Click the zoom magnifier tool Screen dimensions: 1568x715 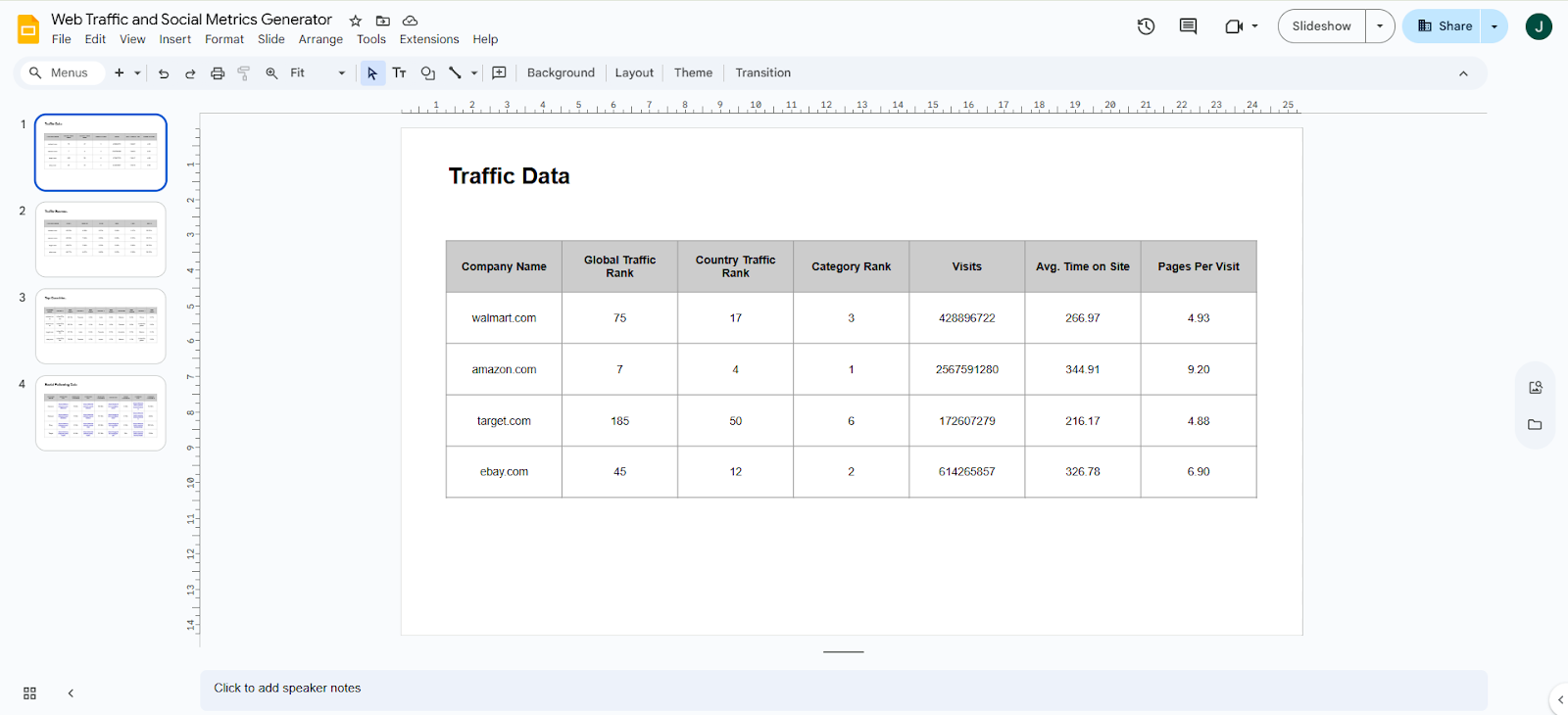click(271, 73)
